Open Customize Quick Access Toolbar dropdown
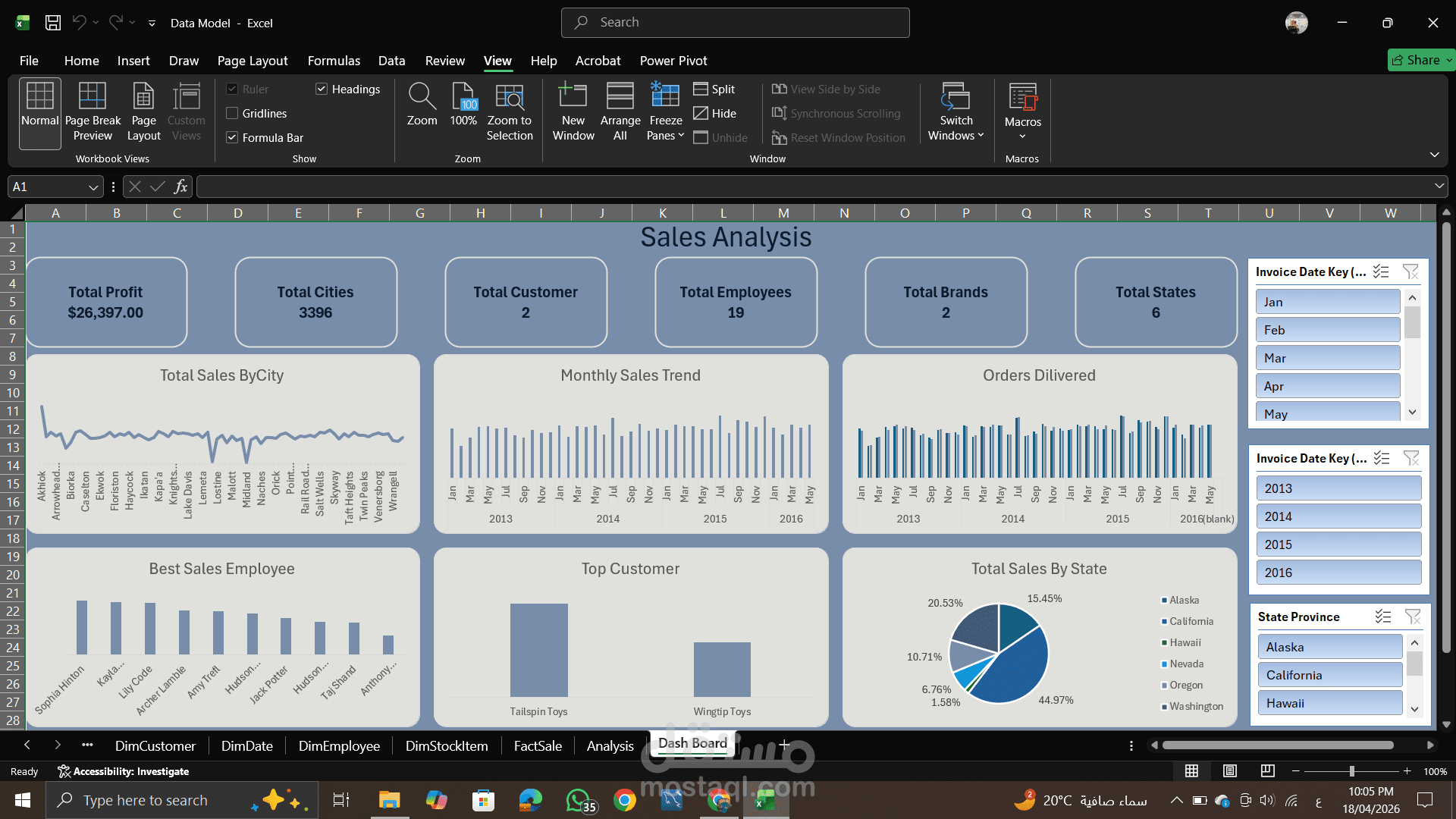 pyautogui.click(x=152, y=24)
